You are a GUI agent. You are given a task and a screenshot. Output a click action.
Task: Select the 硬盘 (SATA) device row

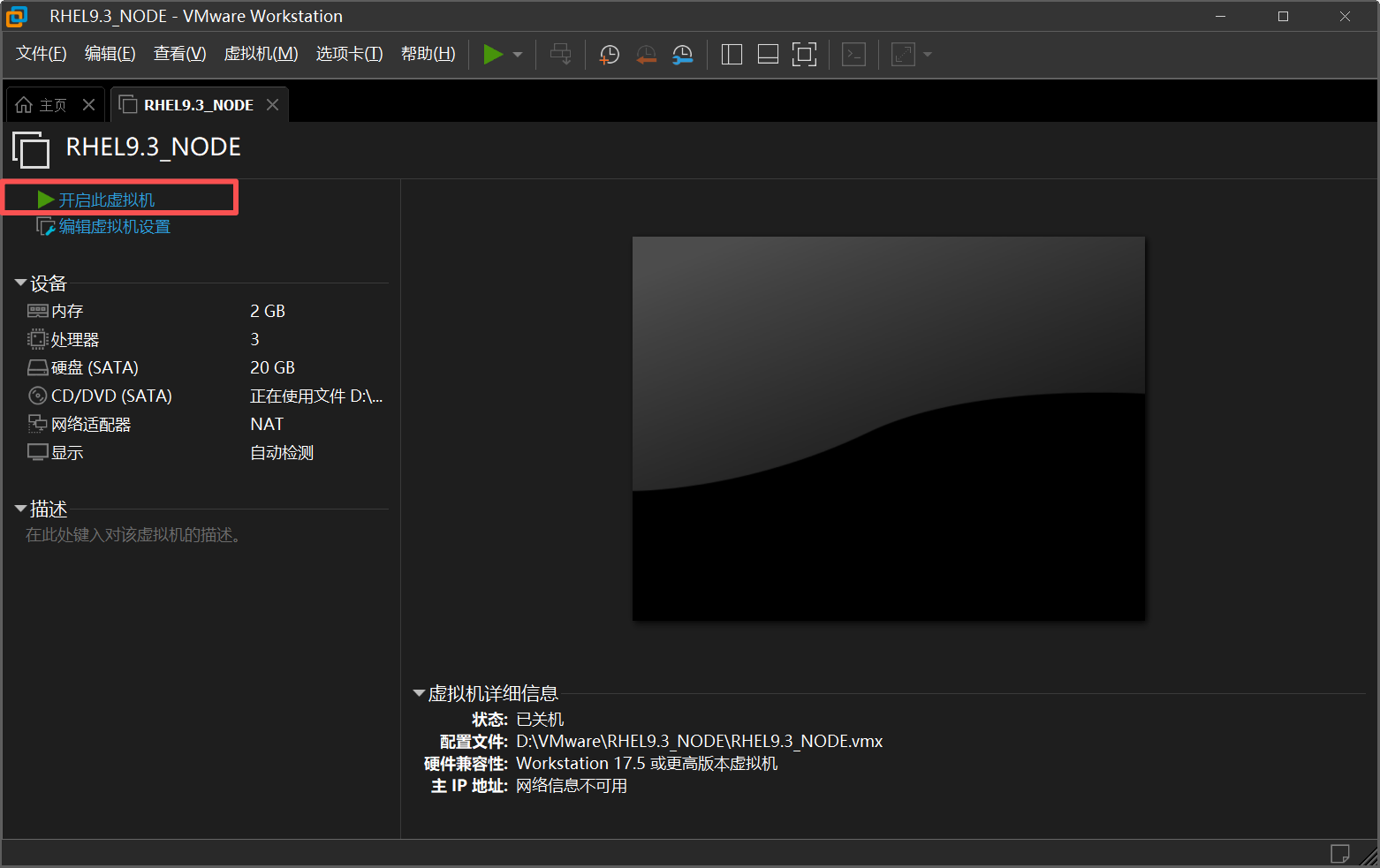(207, 368)
